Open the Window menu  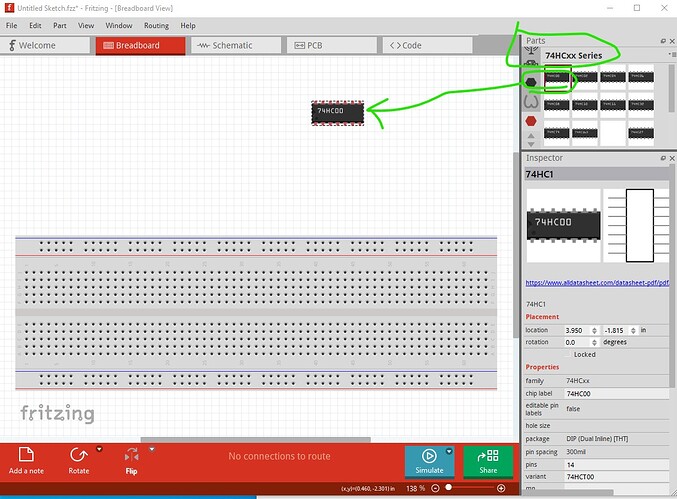119,25
